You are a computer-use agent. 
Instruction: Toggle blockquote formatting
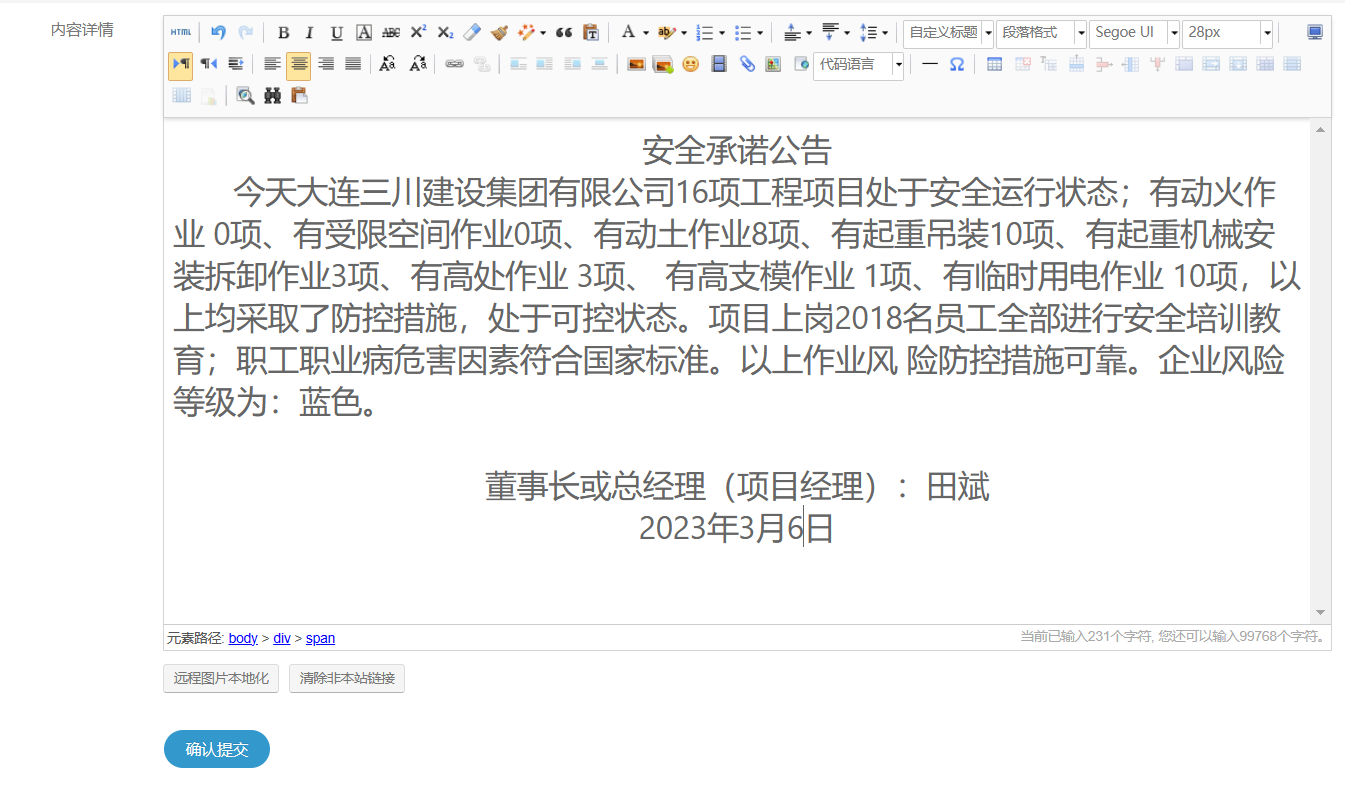[x=564, y=33]
